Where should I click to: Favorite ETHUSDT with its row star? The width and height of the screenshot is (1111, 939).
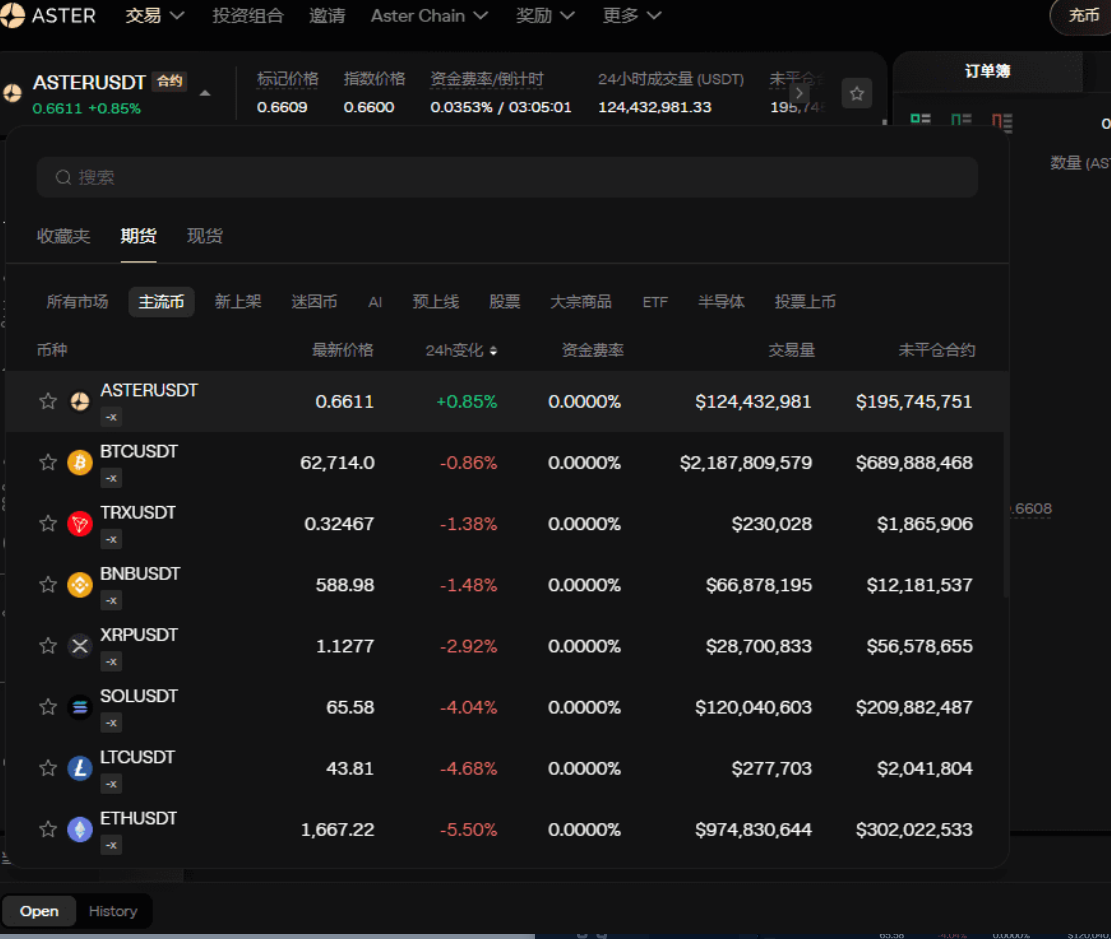[48, 829]
